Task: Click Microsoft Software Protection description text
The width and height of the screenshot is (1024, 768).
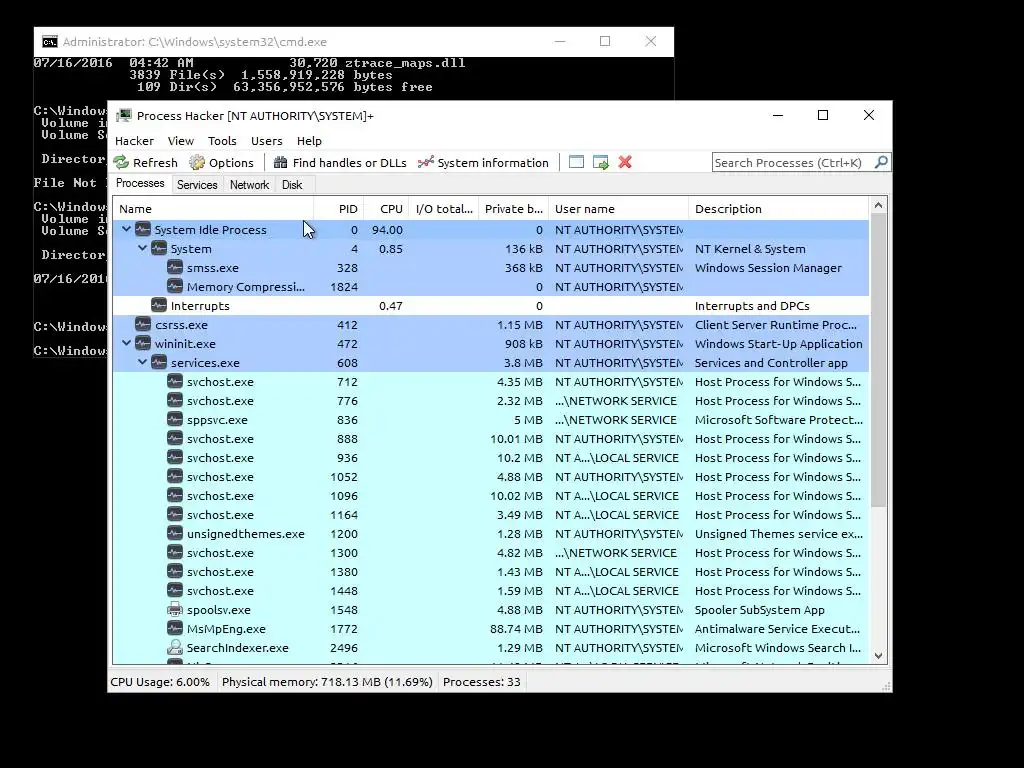Action: point(778,420)
